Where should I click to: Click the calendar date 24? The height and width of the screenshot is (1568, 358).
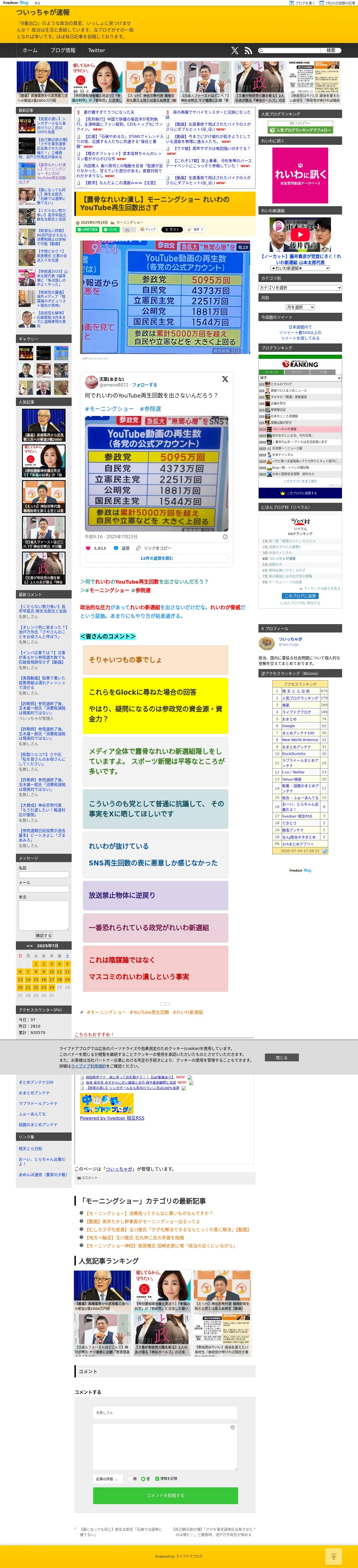click(52, 987)
